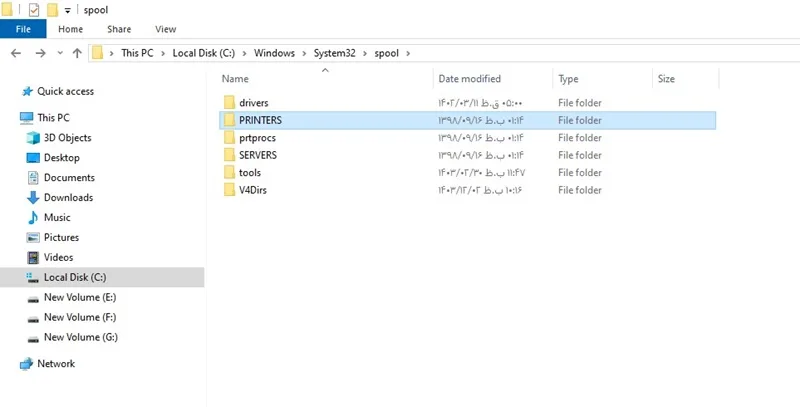Click Properties checkmark icon in title bar

pos(34,10)
